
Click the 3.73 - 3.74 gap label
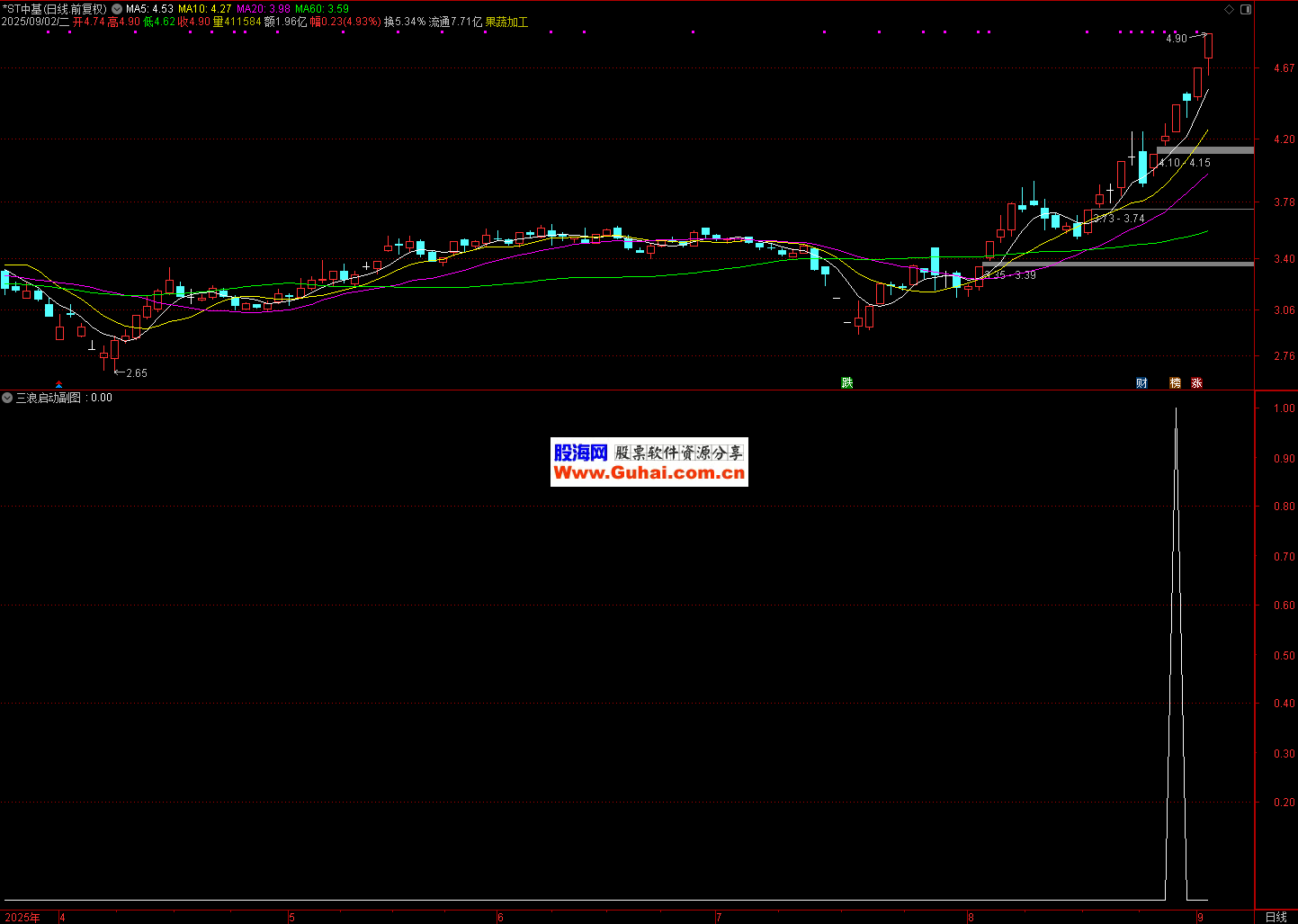(x=1119, y=219)
